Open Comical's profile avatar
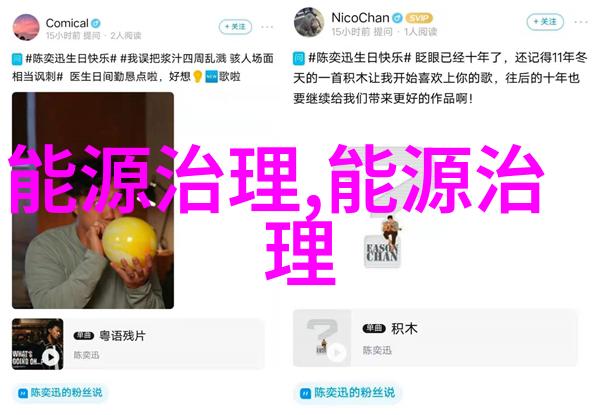 tap(26, 27)
